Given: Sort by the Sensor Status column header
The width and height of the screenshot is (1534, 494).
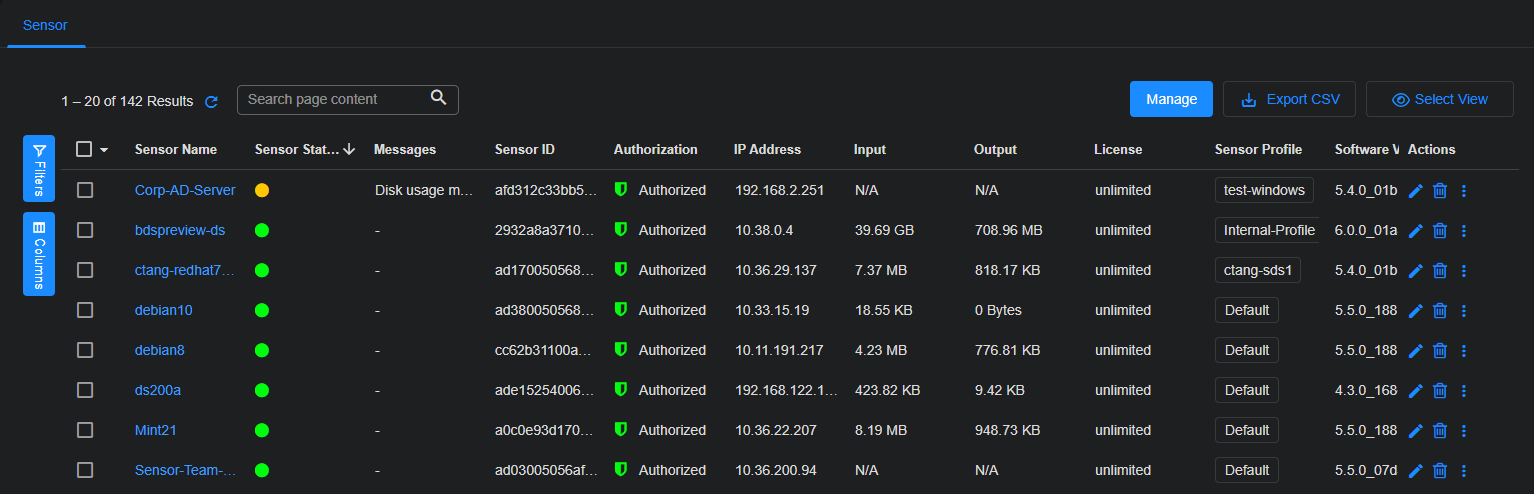Looking at the screenshot, I should 296,149.
